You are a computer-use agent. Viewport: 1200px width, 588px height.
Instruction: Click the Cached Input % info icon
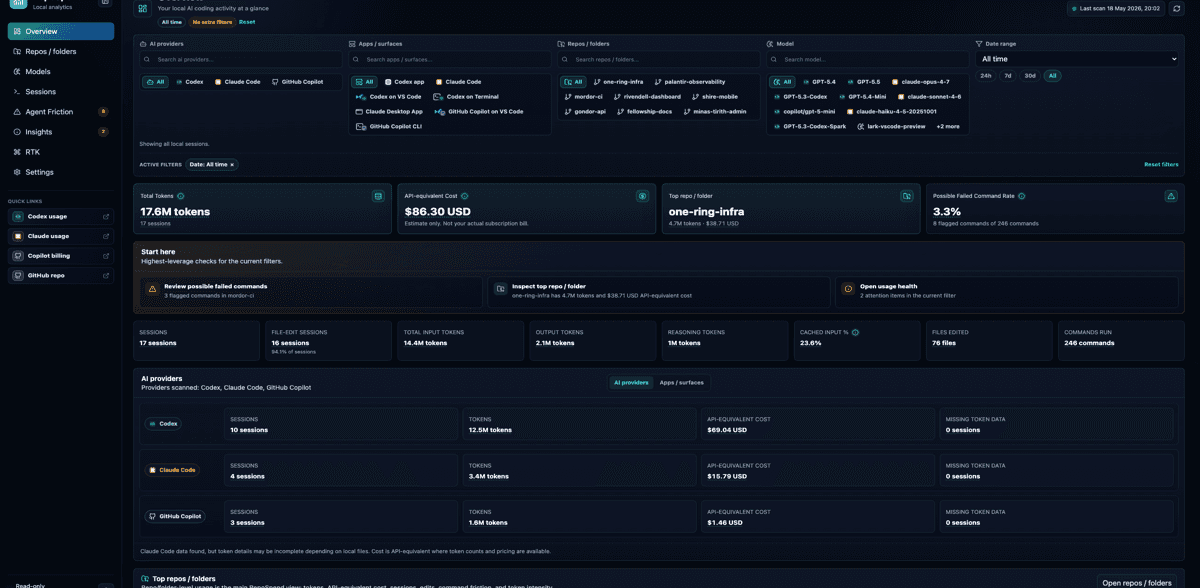point(855,332)
